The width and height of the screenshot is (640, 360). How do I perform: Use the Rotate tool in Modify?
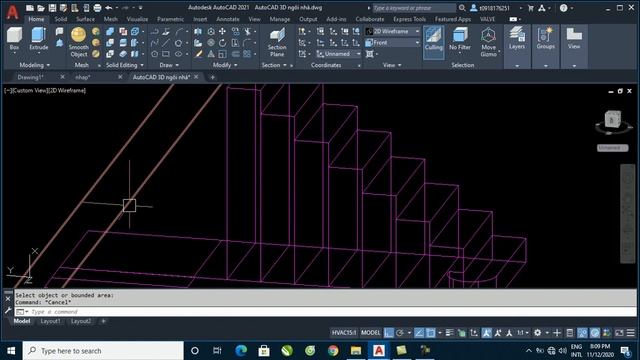tap(222, 42)
